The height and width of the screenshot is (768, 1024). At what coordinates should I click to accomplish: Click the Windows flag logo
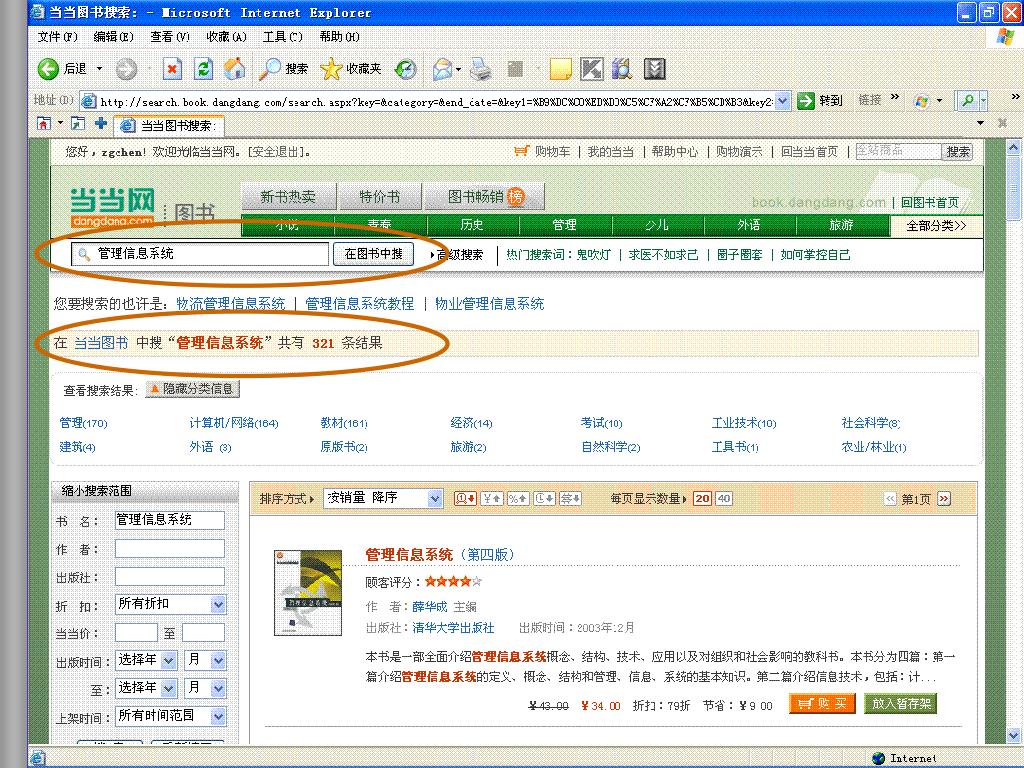1006,37
